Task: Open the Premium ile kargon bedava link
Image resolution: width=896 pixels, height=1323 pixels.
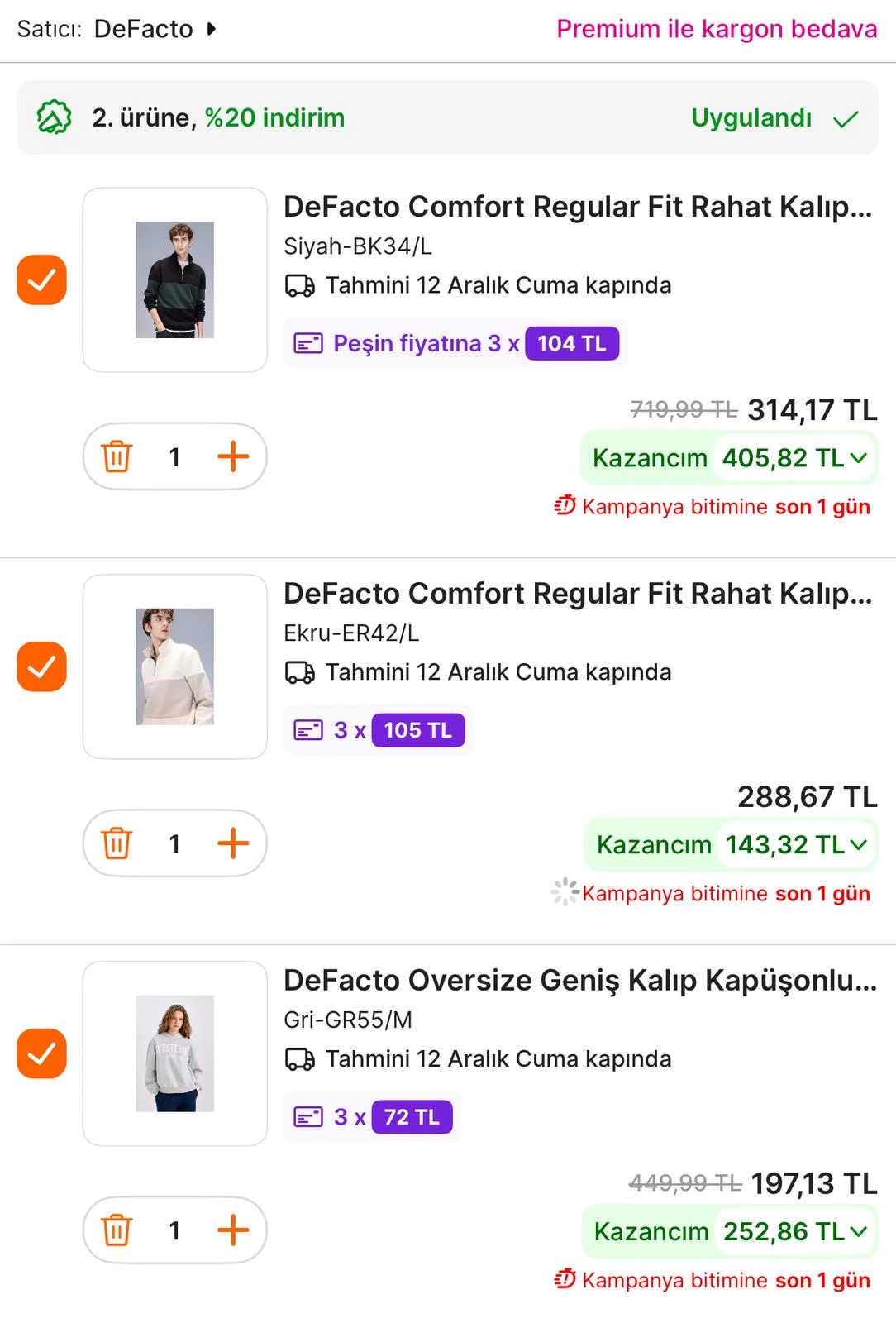Action: click(x=716, y=29)
